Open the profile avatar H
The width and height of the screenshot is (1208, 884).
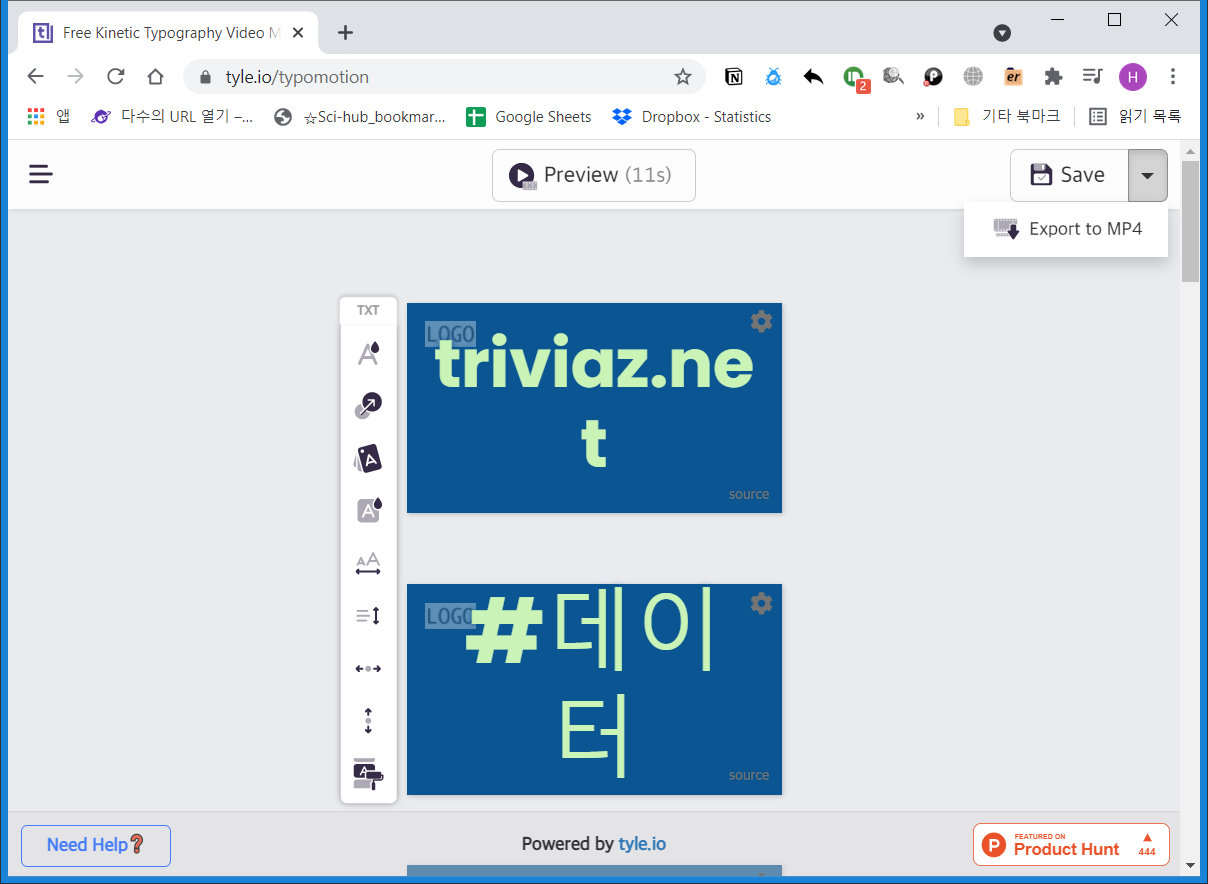click(1133, 76)
